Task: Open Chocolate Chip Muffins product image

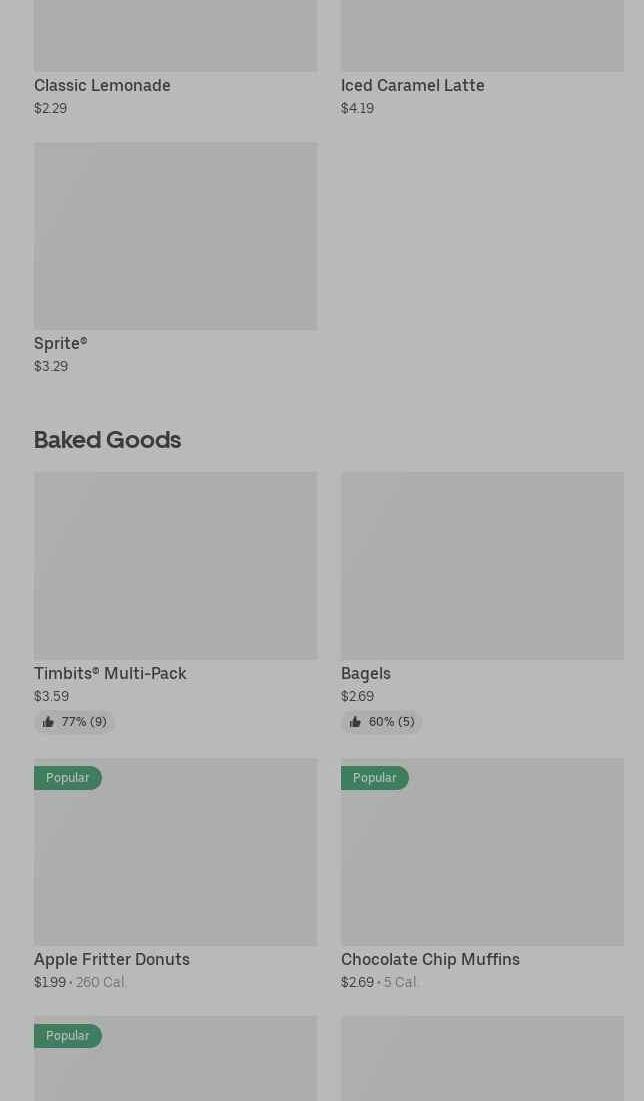Action: tap(482, 860)
